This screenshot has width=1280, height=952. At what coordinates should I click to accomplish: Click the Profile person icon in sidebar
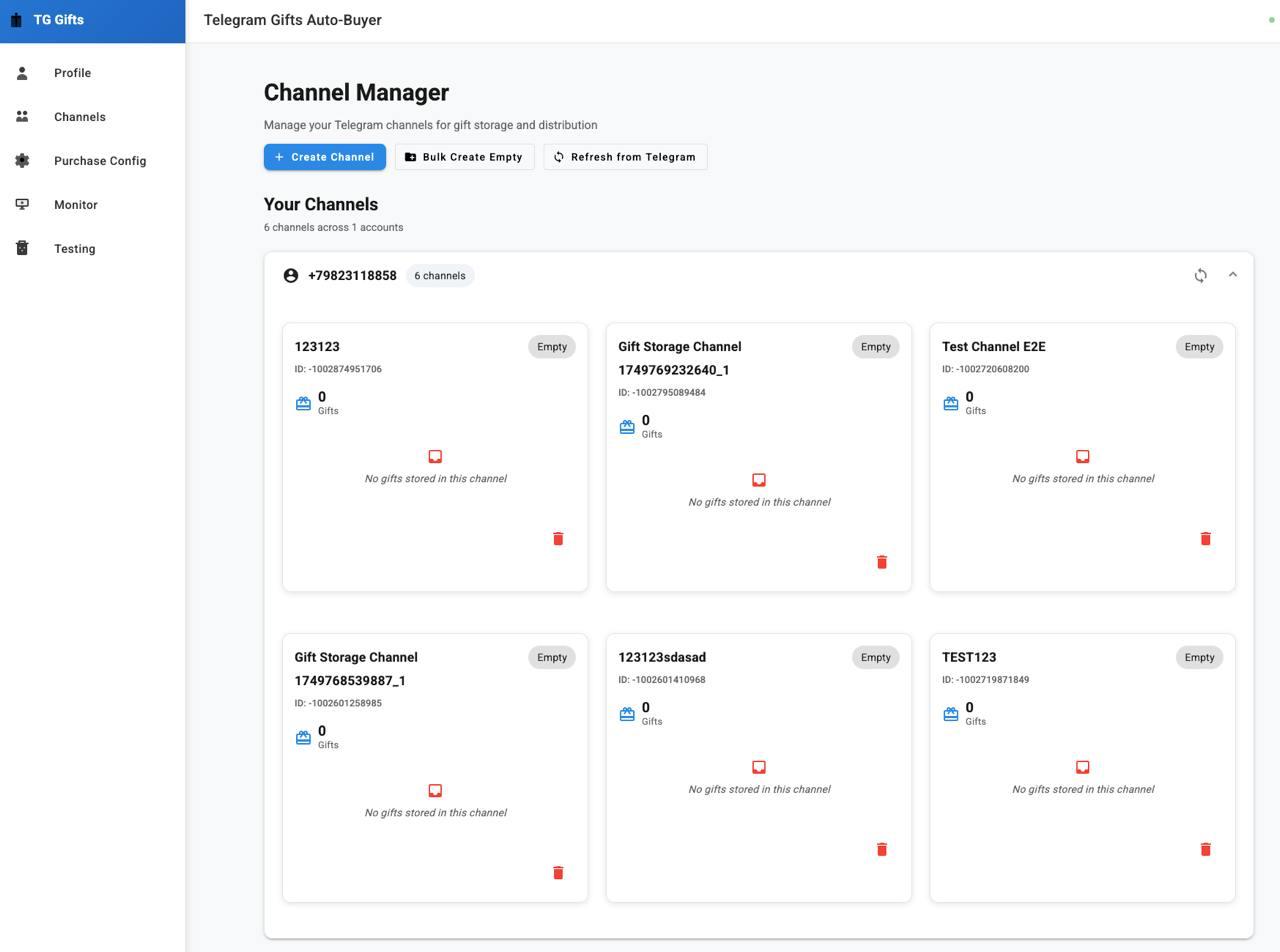(x=22, y=73)
